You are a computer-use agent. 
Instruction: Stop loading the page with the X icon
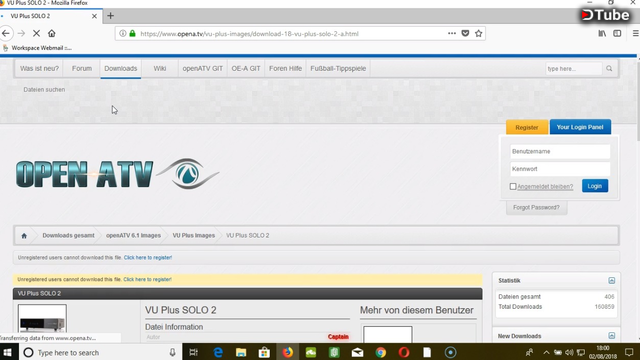click(36, 33)
